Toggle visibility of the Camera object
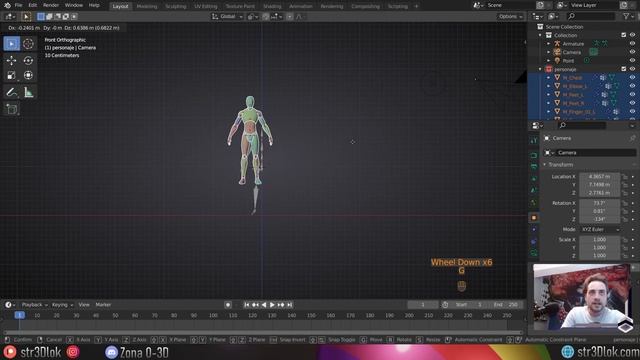The image size is (640, 360). pos(632,52)
